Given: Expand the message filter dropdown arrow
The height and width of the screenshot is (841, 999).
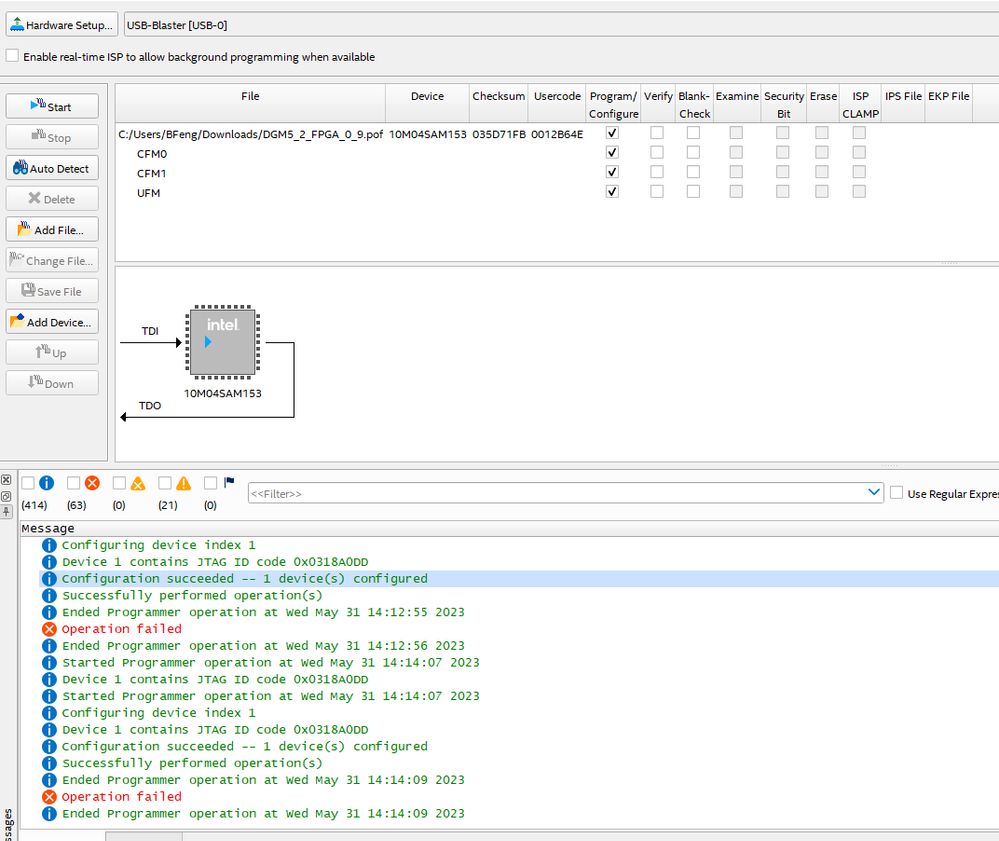Looking at the screenshot, I should point(874,493).
